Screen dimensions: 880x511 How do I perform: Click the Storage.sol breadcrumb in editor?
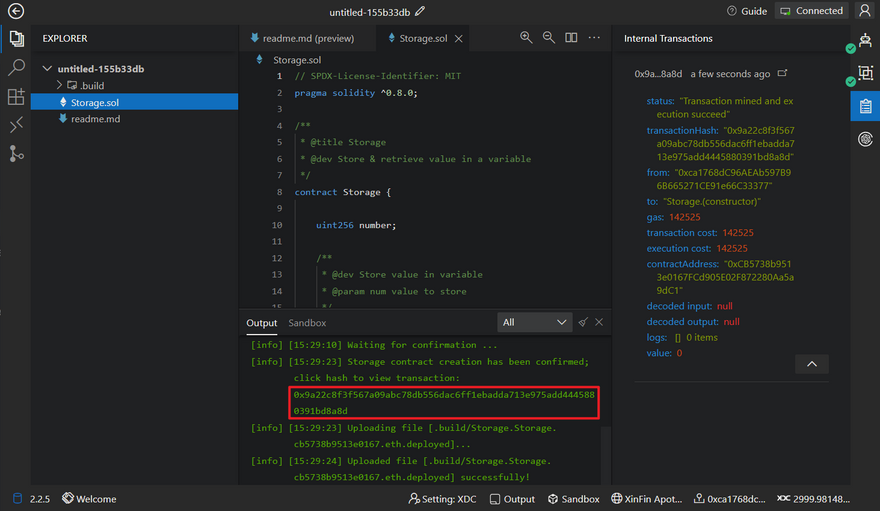pyautogui.click(x=297, y=59)
